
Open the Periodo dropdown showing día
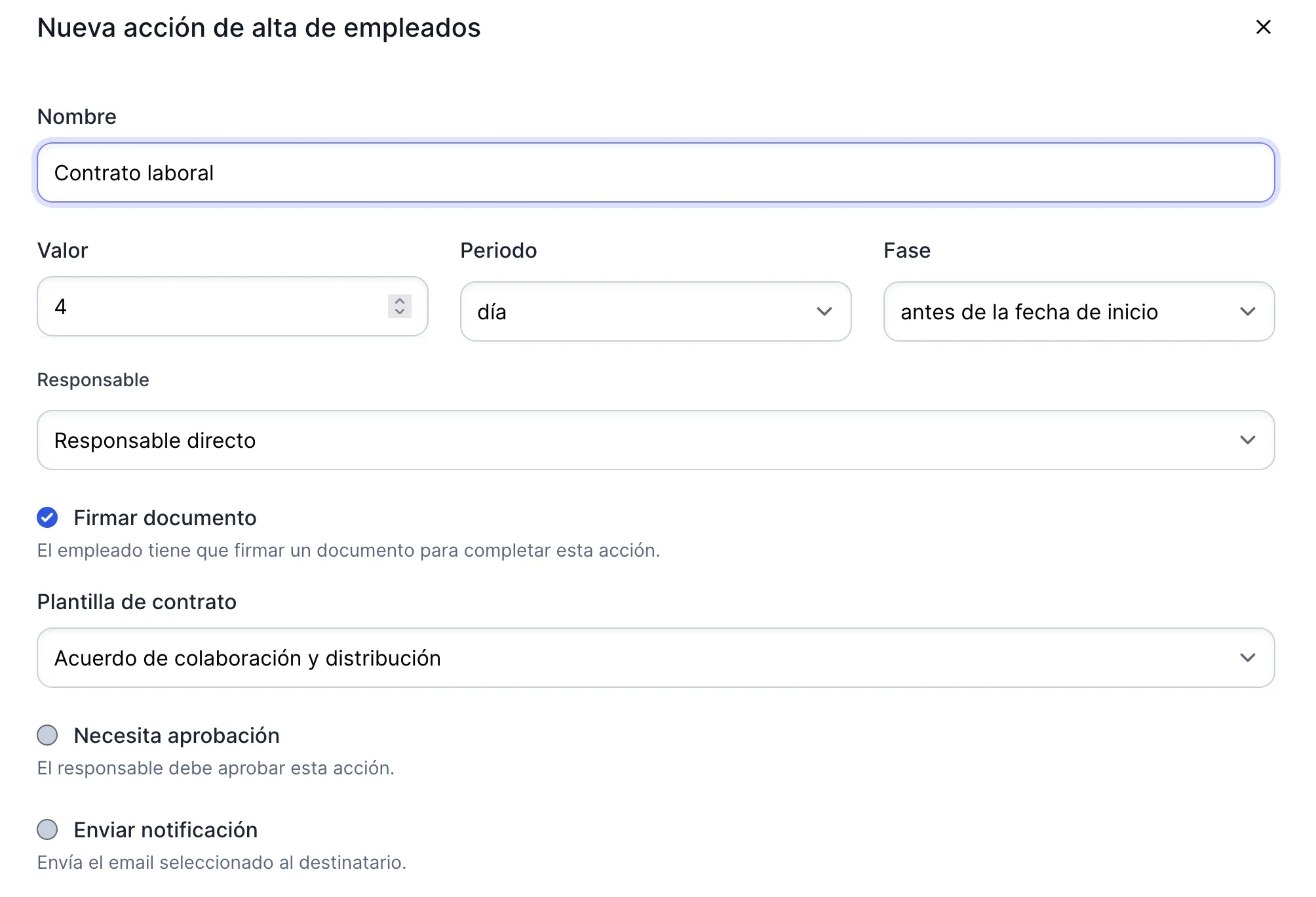(642, 312)
